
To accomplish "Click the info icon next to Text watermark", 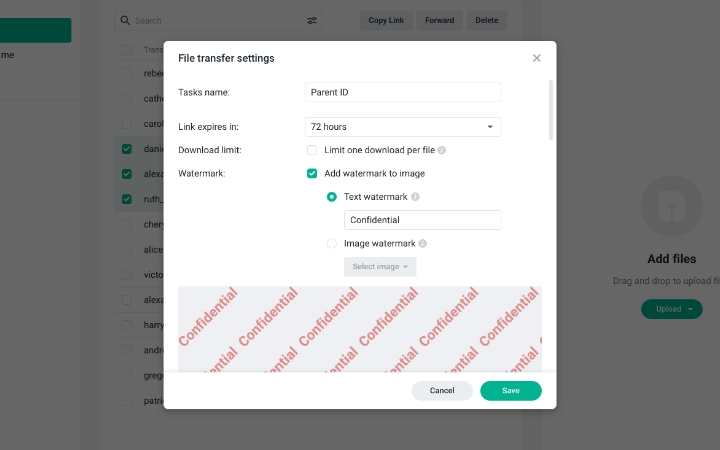I will (415, 197).
